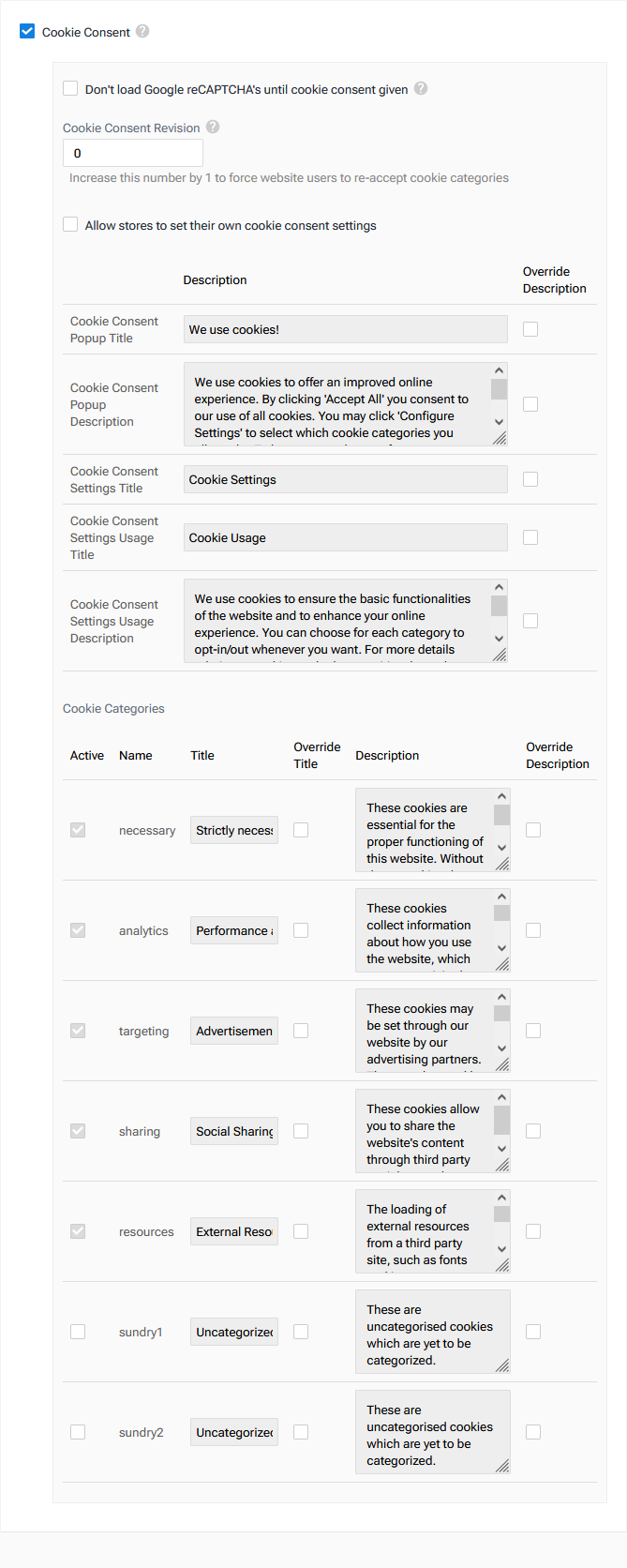
Task: Click the up scroll arrow on sharing category description
Action: coord(500,1096)
